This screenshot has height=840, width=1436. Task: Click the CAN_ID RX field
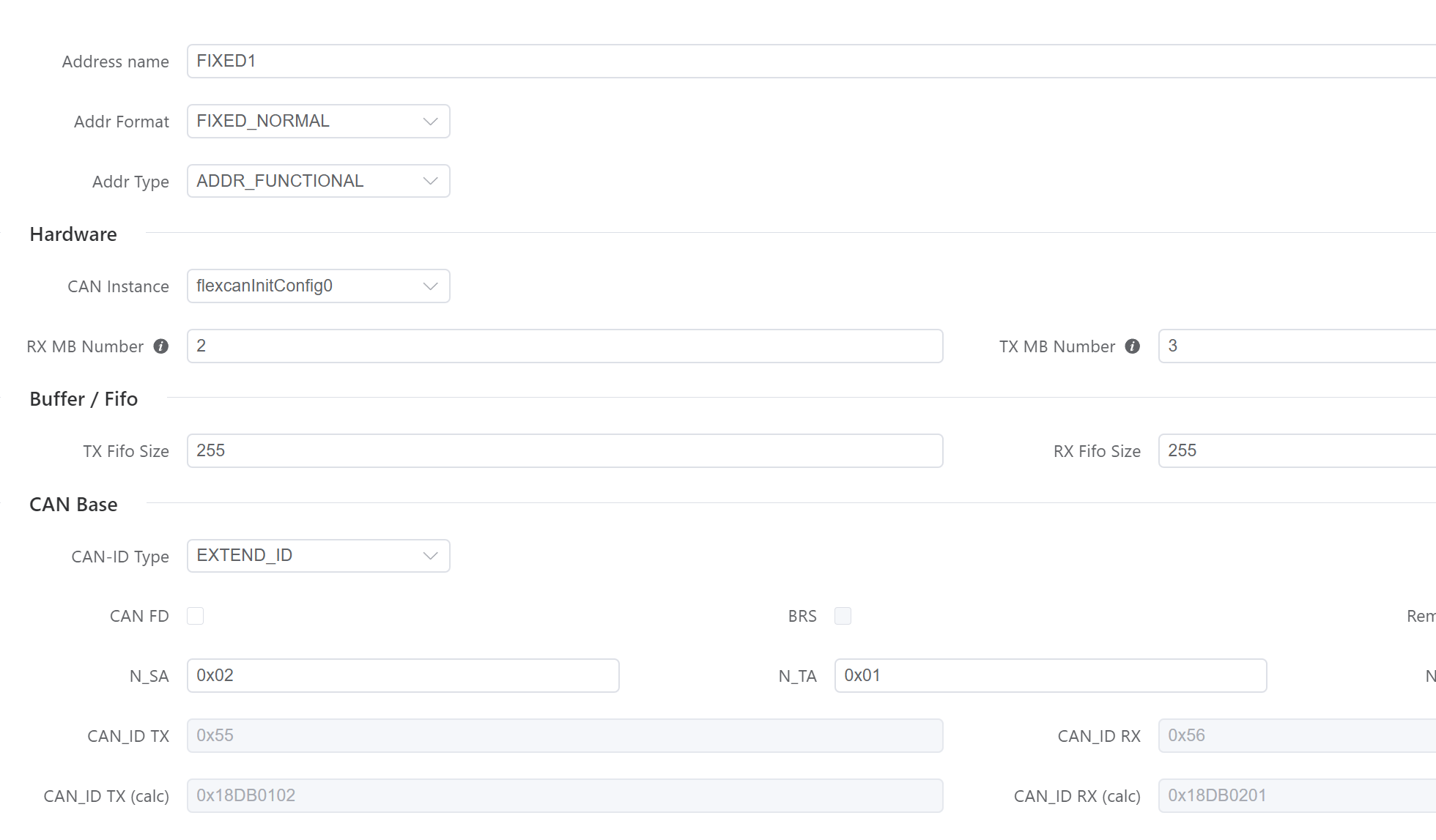coord(1297,735)
